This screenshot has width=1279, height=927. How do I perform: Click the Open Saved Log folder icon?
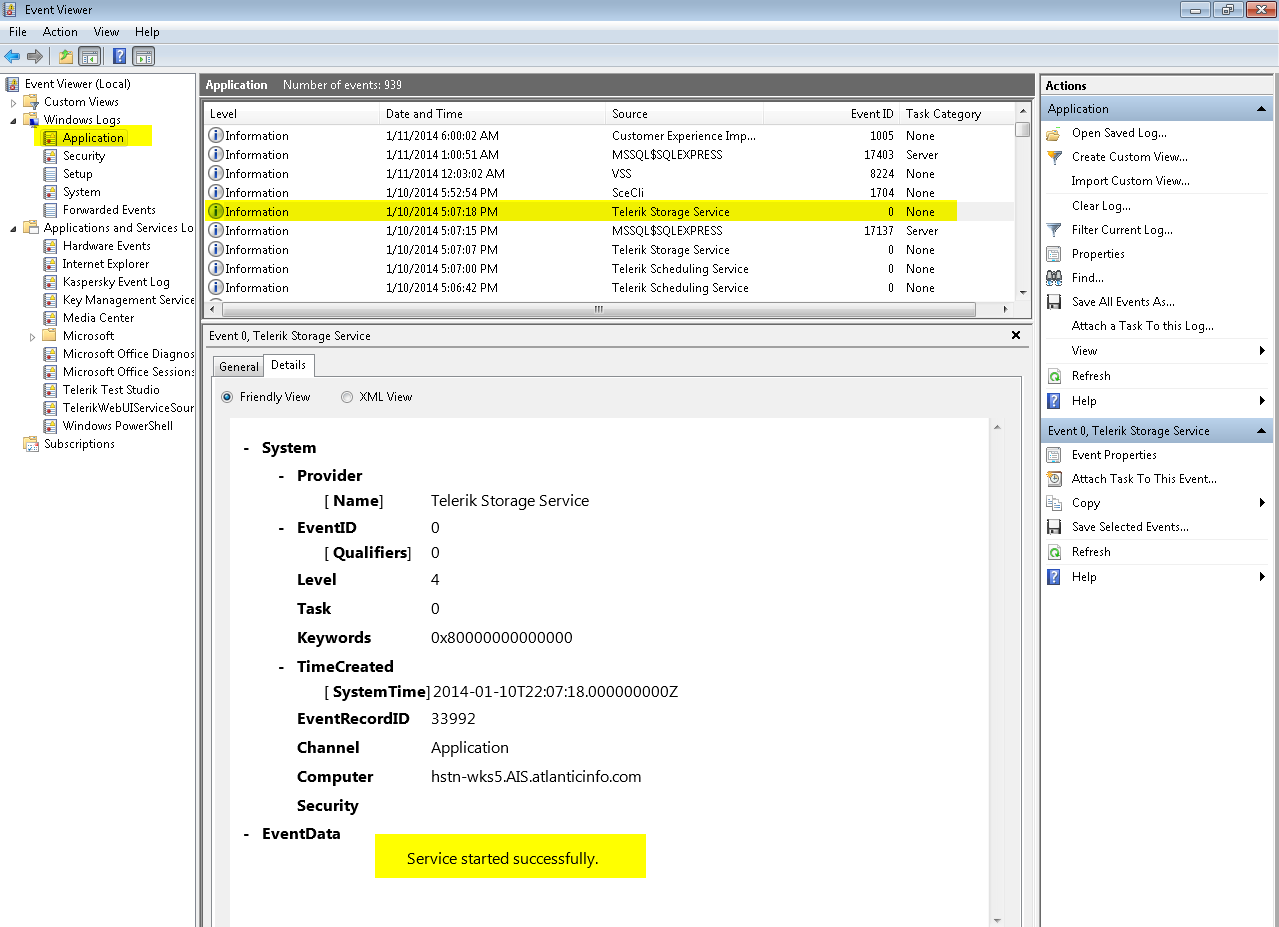click(x=1054, y=134)
